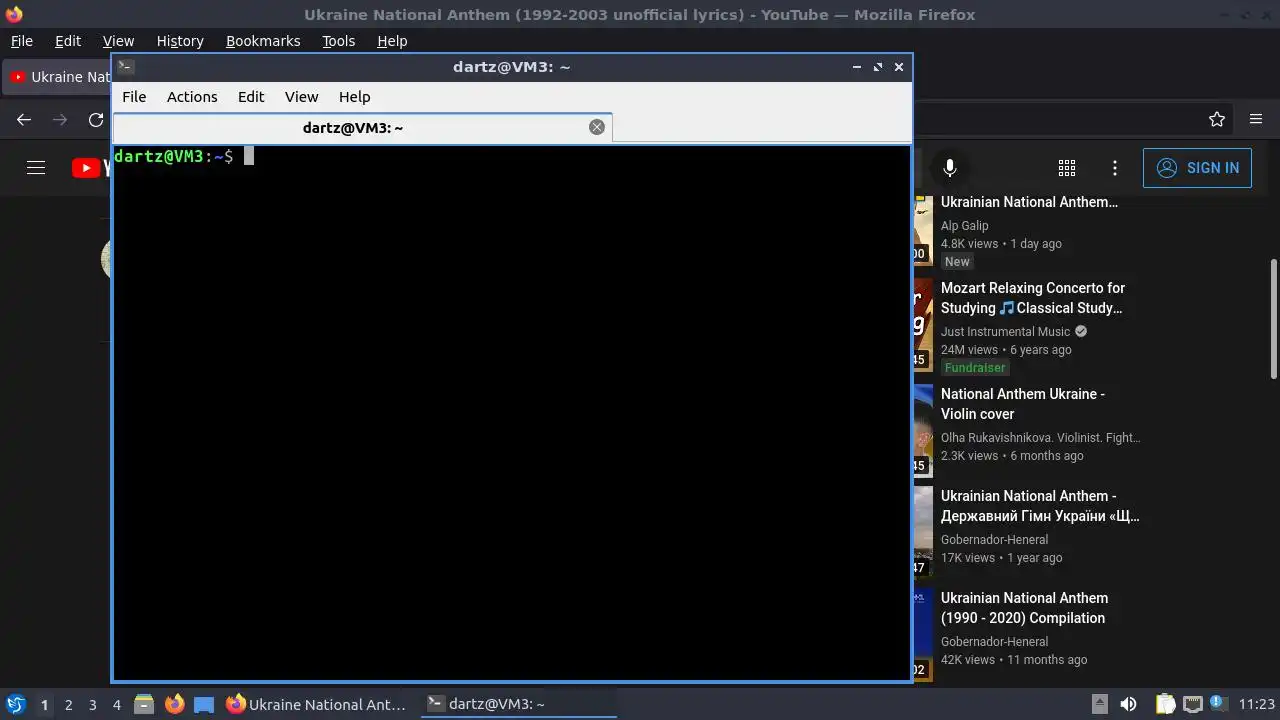
Task: Bookmark this page with the star icon
Action: [1217, 119]
